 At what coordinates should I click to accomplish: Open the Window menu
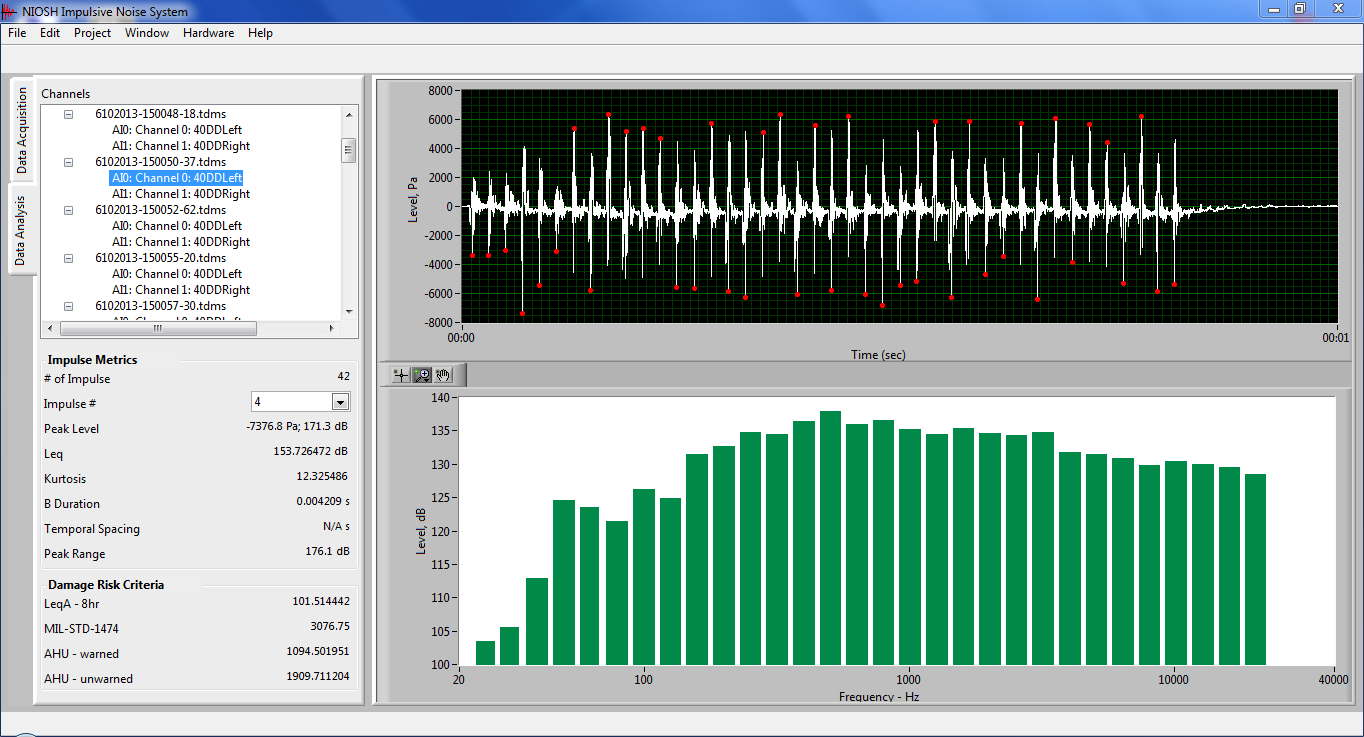(x=146, y=32)
